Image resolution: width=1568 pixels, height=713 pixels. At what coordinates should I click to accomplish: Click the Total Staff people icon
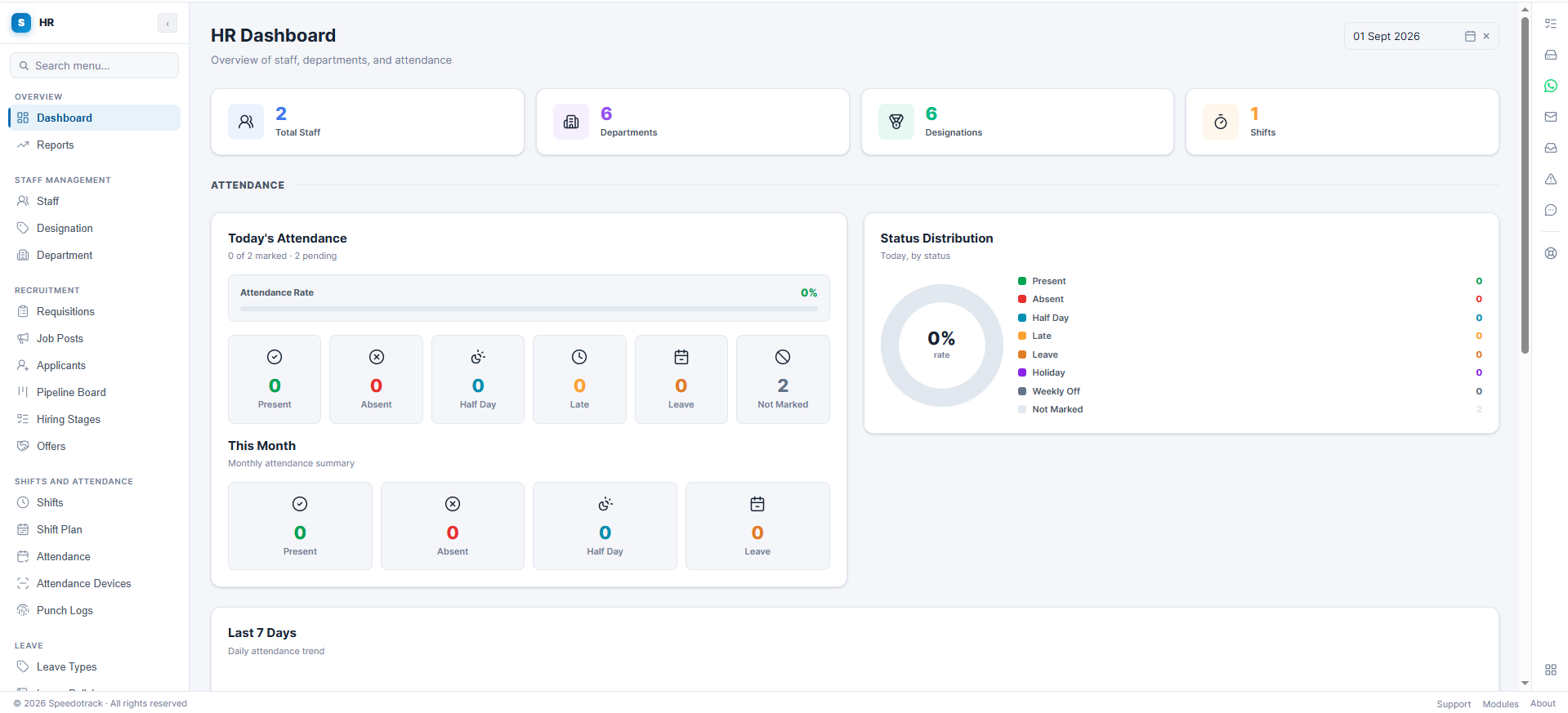point(246,122)
